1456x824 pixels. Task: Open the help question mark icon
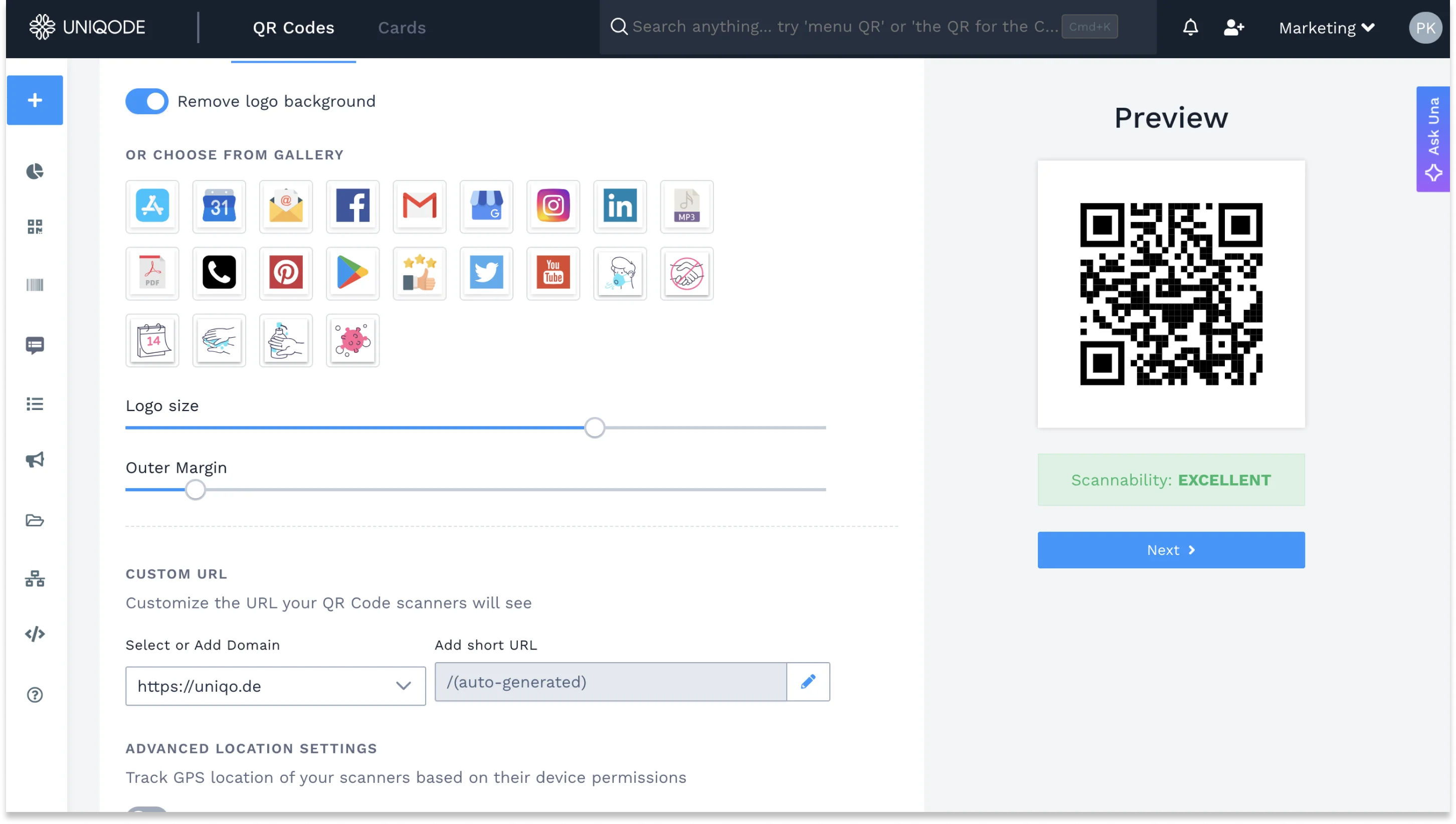pos(35,694)
